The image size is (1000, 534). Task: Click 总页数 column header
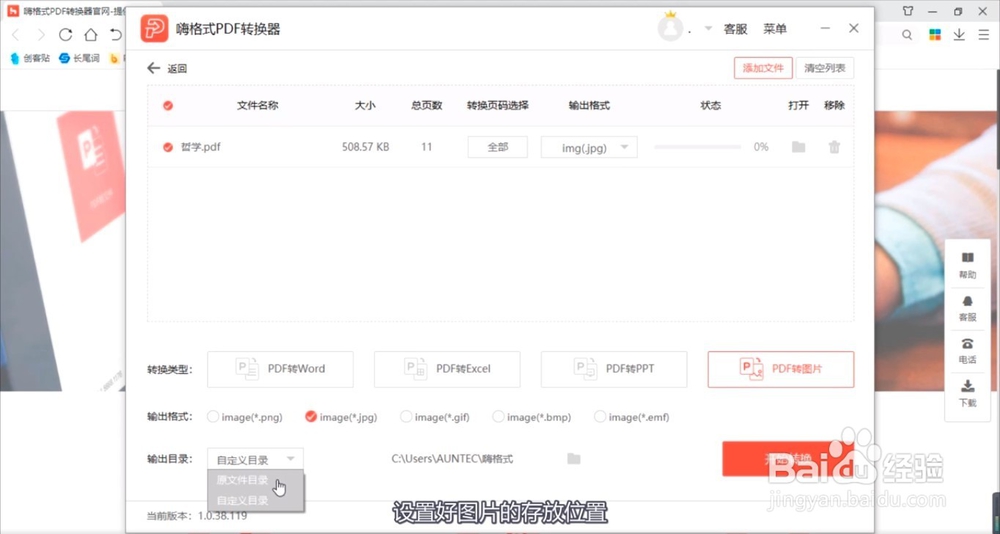(427, 105)
